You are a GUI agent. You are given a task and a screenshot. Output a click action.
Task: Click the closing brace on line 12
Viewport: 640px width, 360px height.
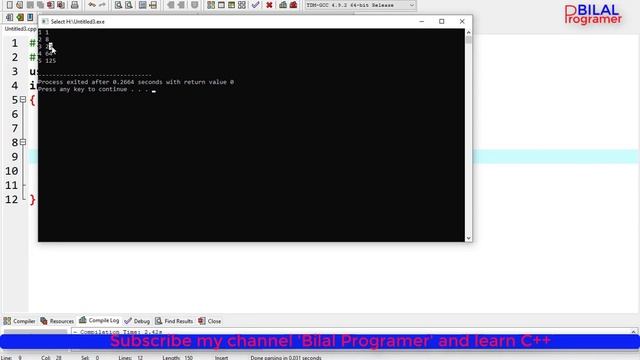coord(33,200)
